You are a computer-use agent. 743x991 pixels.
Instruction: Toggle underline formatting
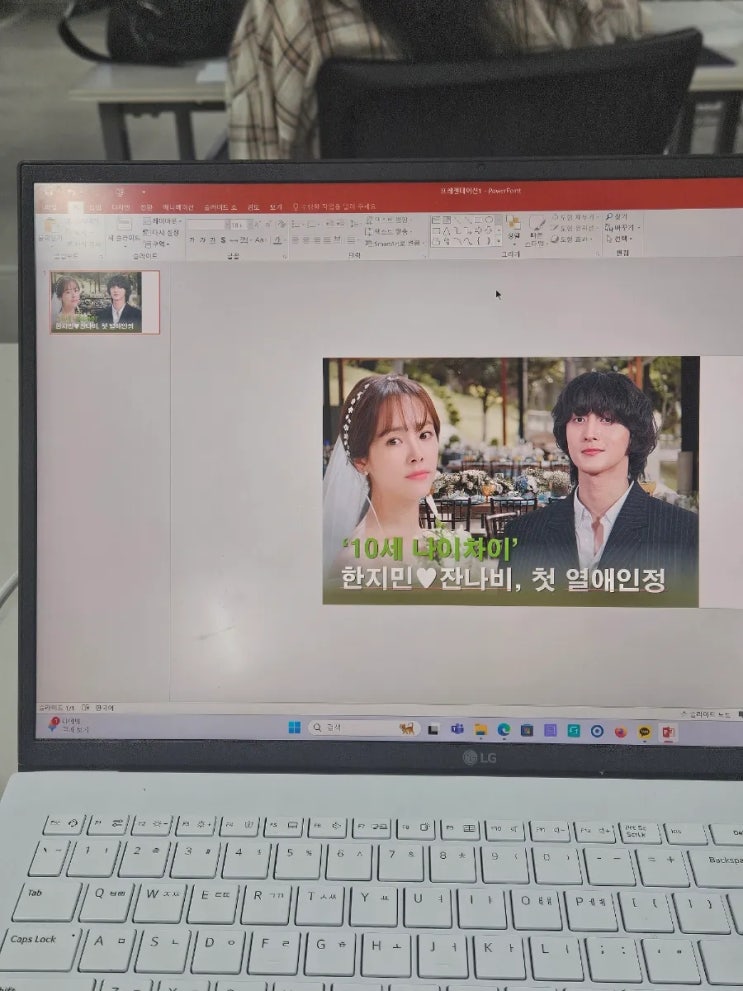click(213, 240)
